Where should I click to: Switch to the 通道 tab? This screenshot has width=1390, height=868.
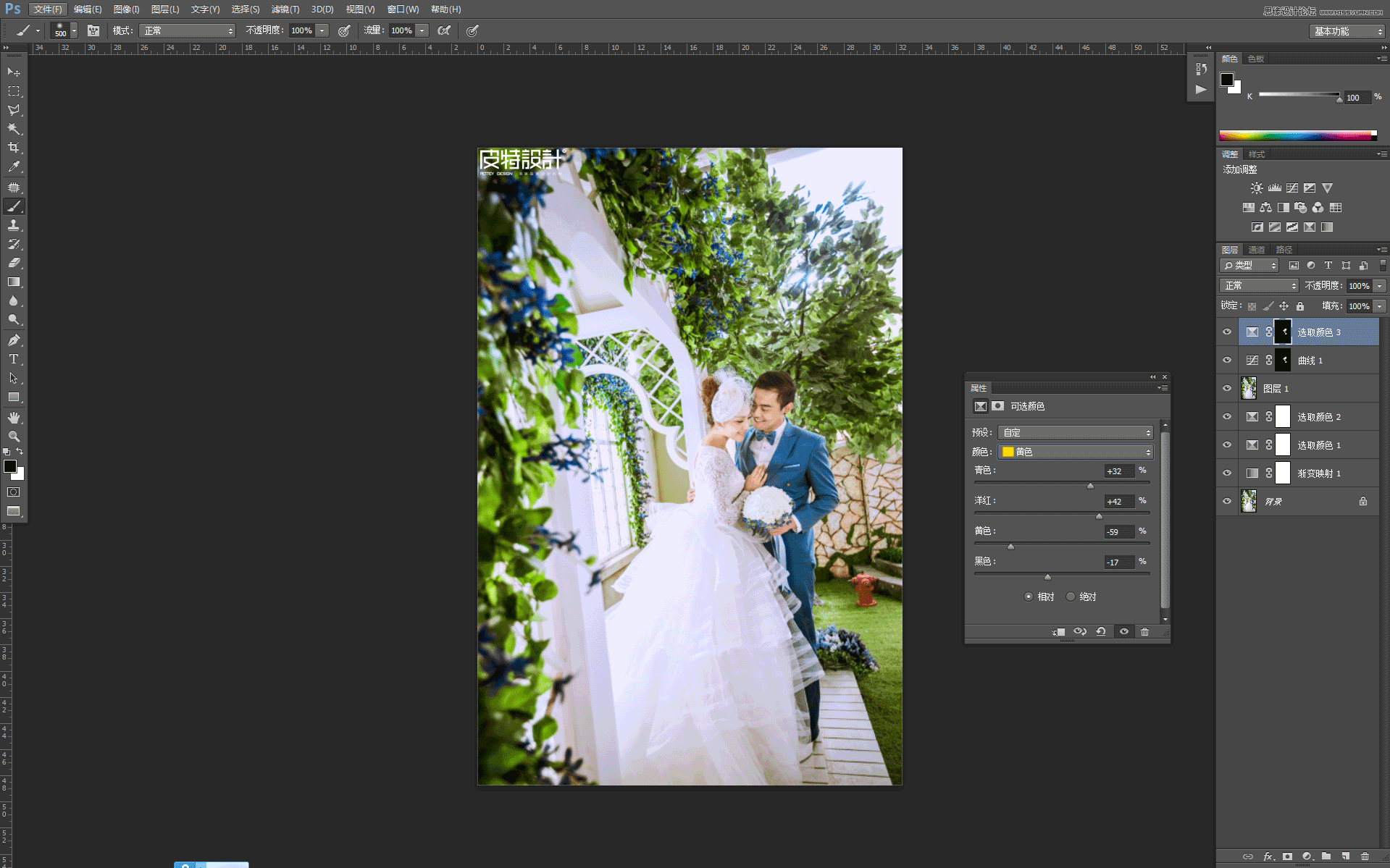pyautogui.click(x=1257, y=249)
